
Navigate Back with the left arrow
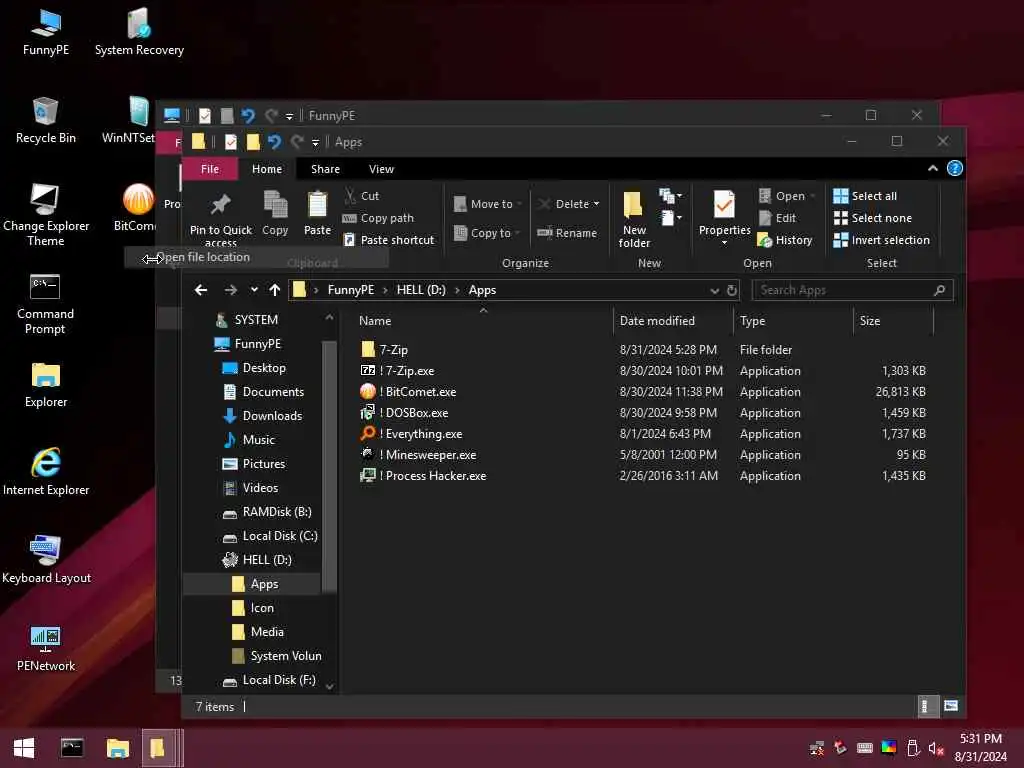201,290
